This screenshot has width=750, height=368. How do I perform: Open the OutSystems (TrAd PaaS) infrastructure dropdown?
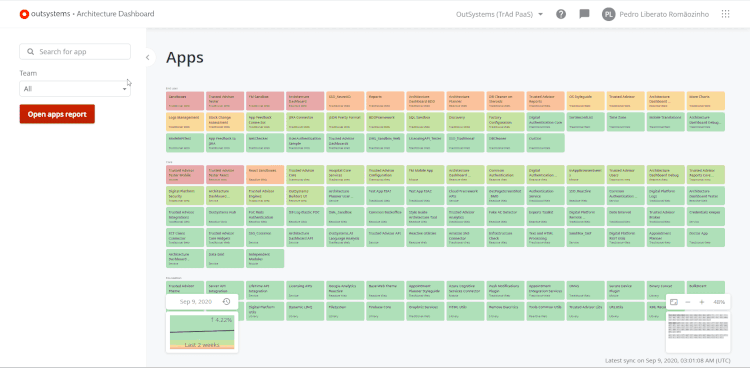(x=499, y=14)
